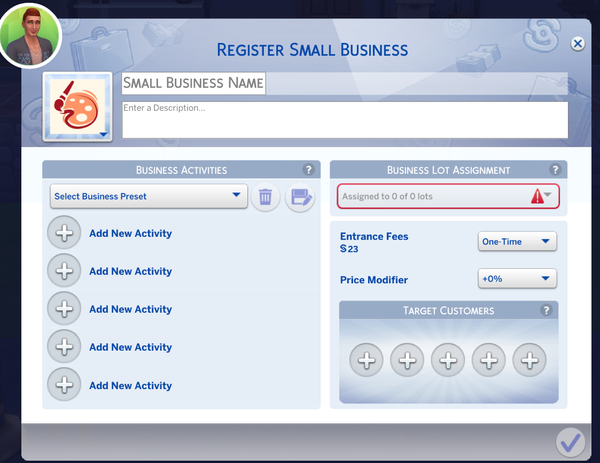The height and width of the screenshot is (463, 600).
Task: Open Target Customers help question mark
Action: click(x=546, y=311)
